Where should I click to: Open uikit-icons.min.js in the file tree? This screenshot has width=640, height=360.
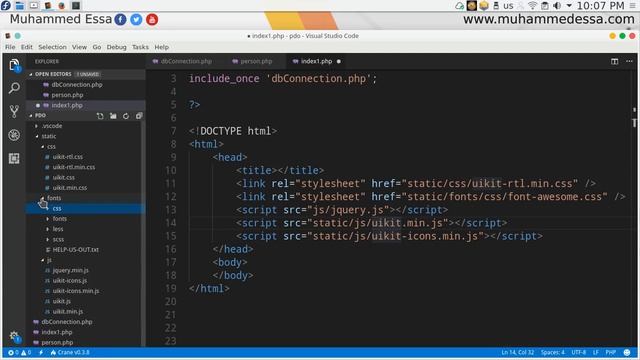pyautogui.click(x=76, y=291)
